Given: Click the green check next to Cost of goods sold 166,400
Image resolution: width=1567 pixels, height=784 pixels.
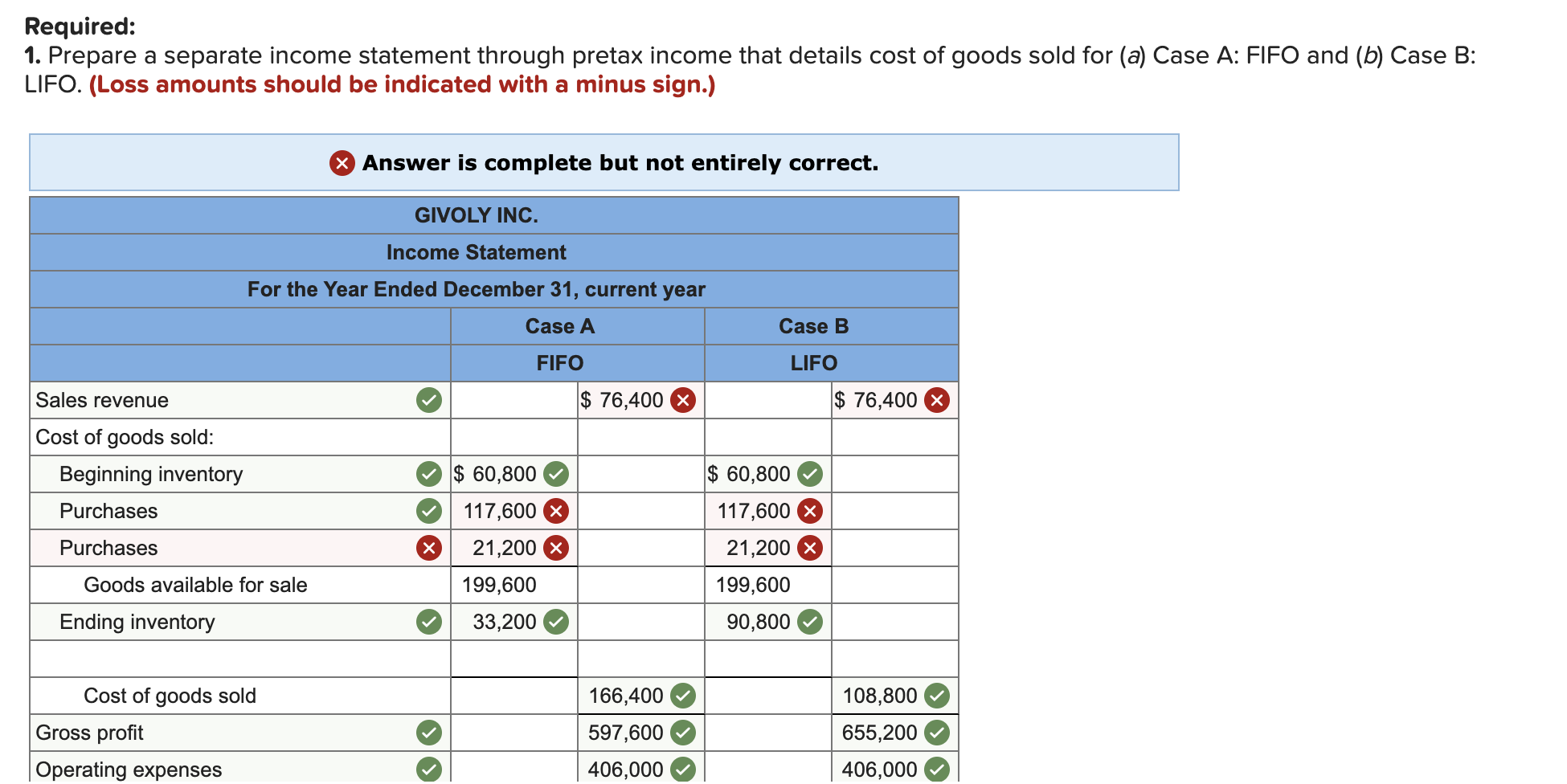Looking at the screenshot, I should [x=683, y=695].
